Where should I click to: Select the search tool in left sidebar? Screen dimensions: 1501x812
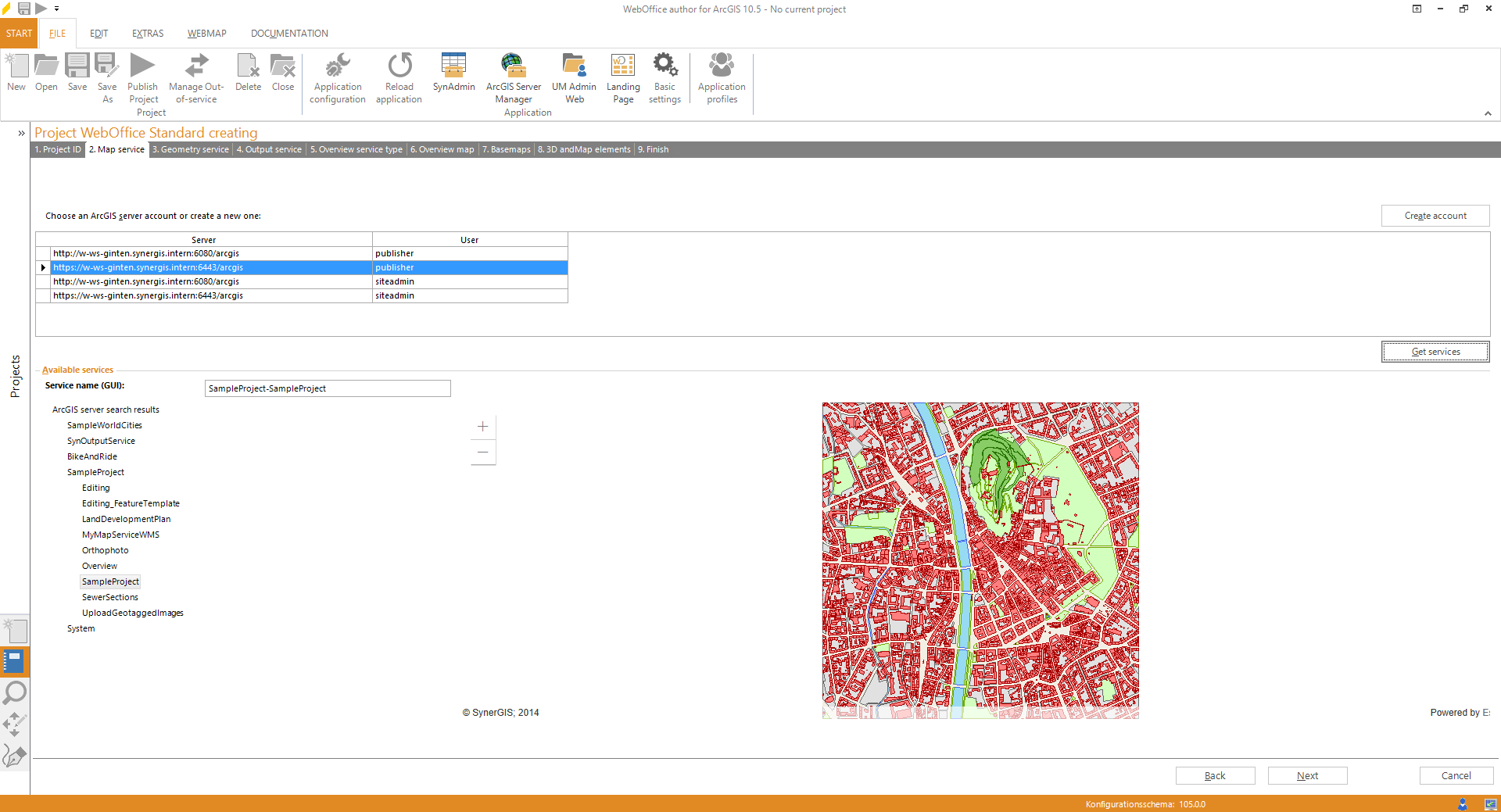click(x=13, y=693)
